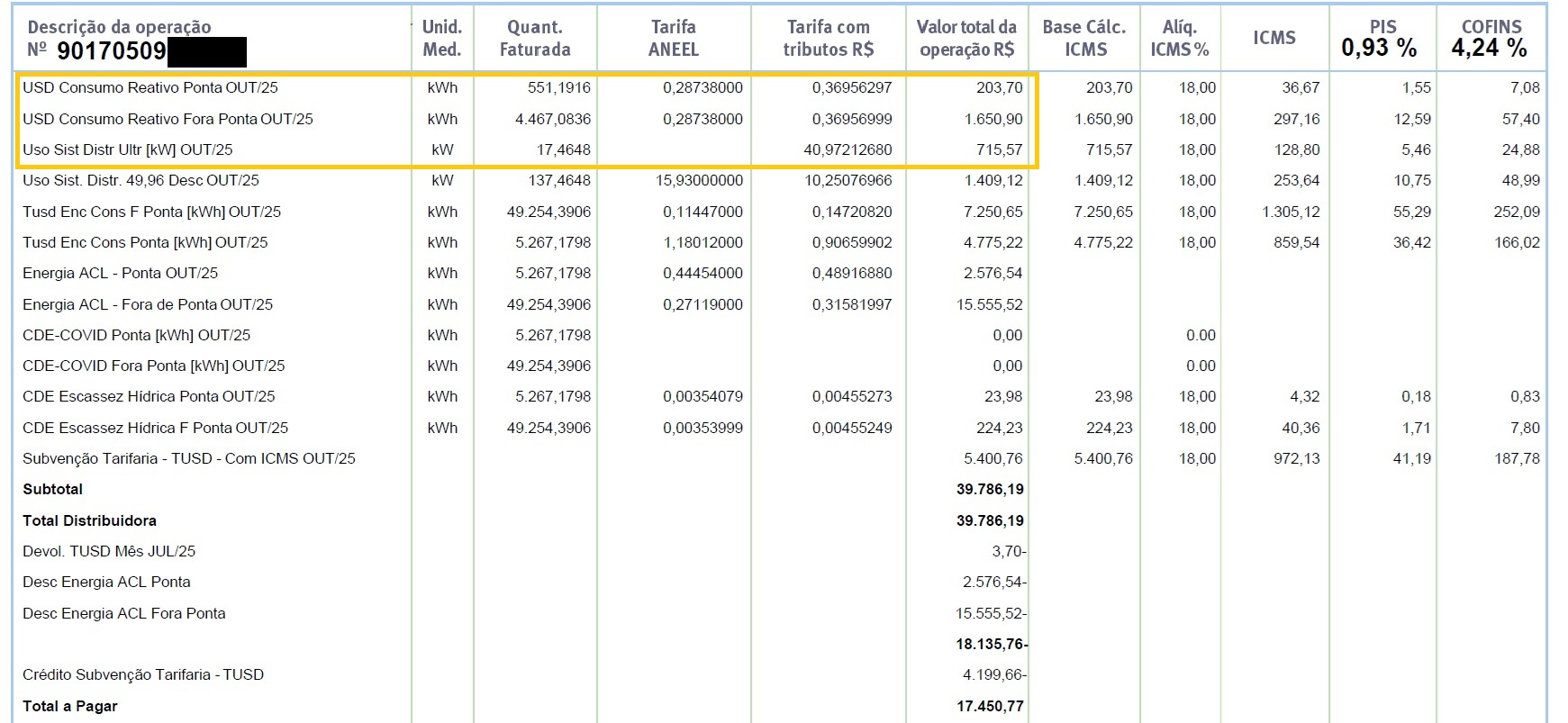Select "CDE Escassez Hídrica Ponta OUT/25"

coord(149,396)
